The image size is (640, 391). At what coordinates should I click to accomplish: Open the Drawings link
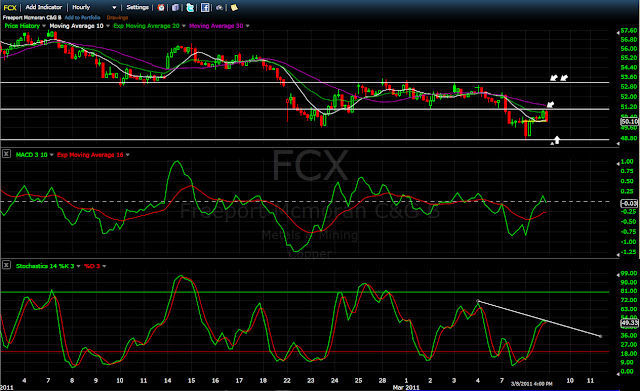[x=118, y=18]
